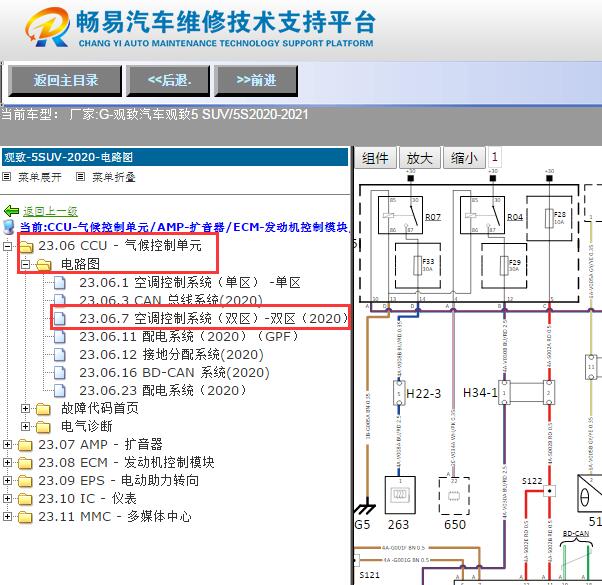Click the 23.09 EPS folder icon

[x=25, y=481]
